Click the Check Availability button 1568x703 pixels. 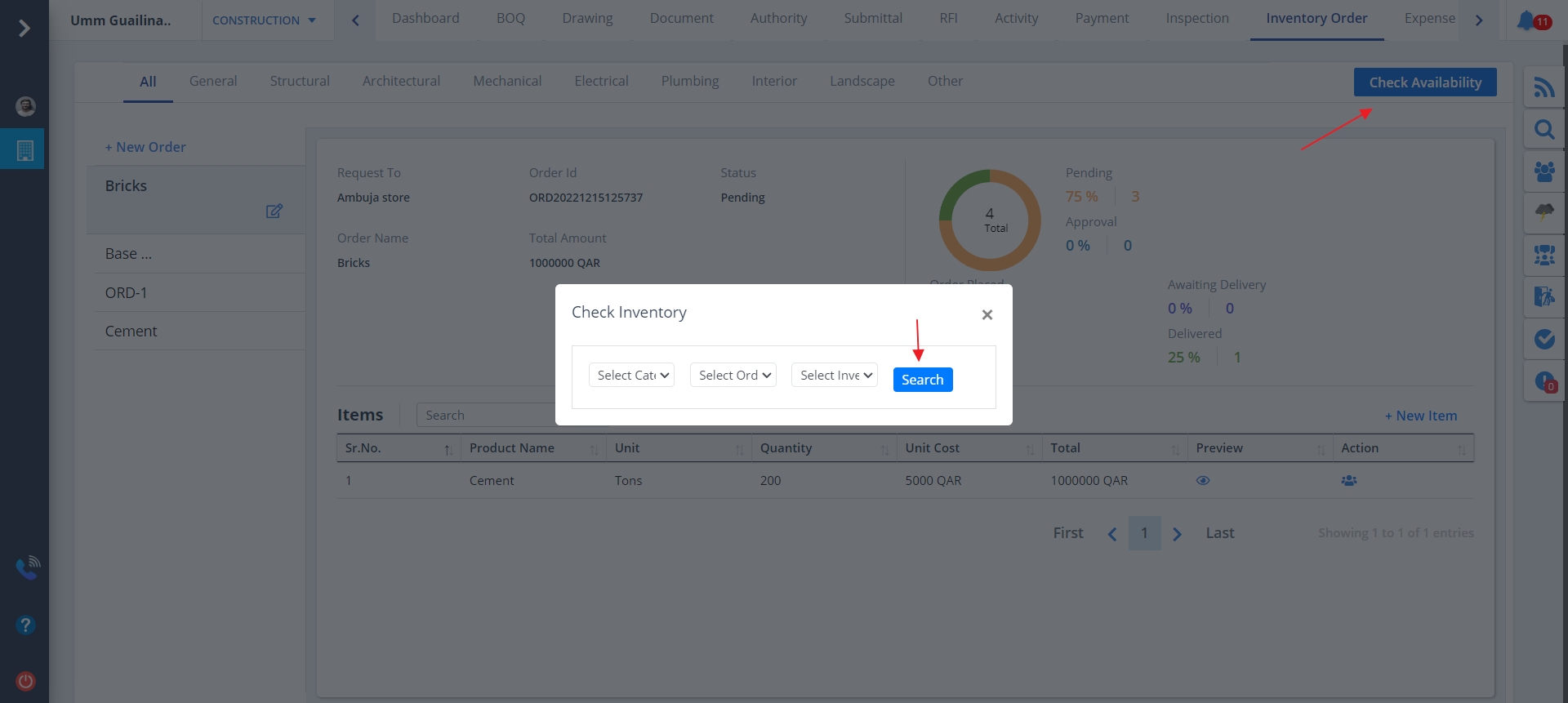click(1424, 82)
